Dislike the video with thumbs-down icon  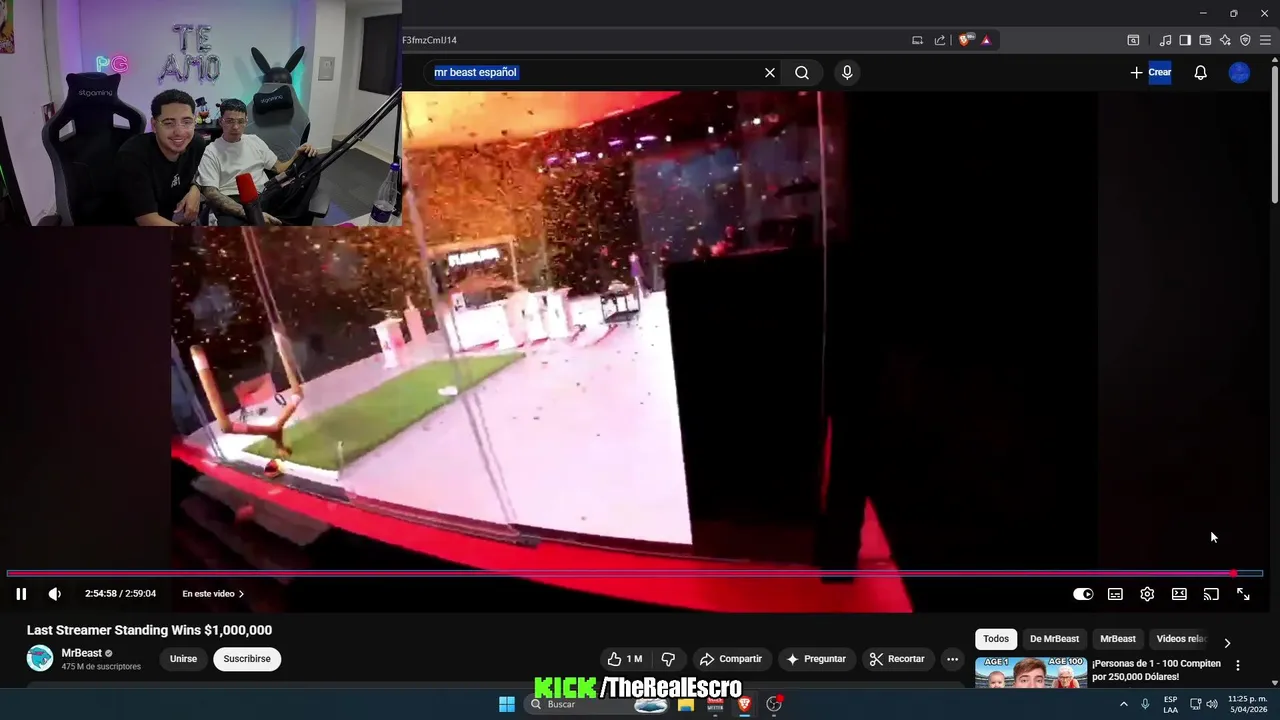(x=668, y=659)
